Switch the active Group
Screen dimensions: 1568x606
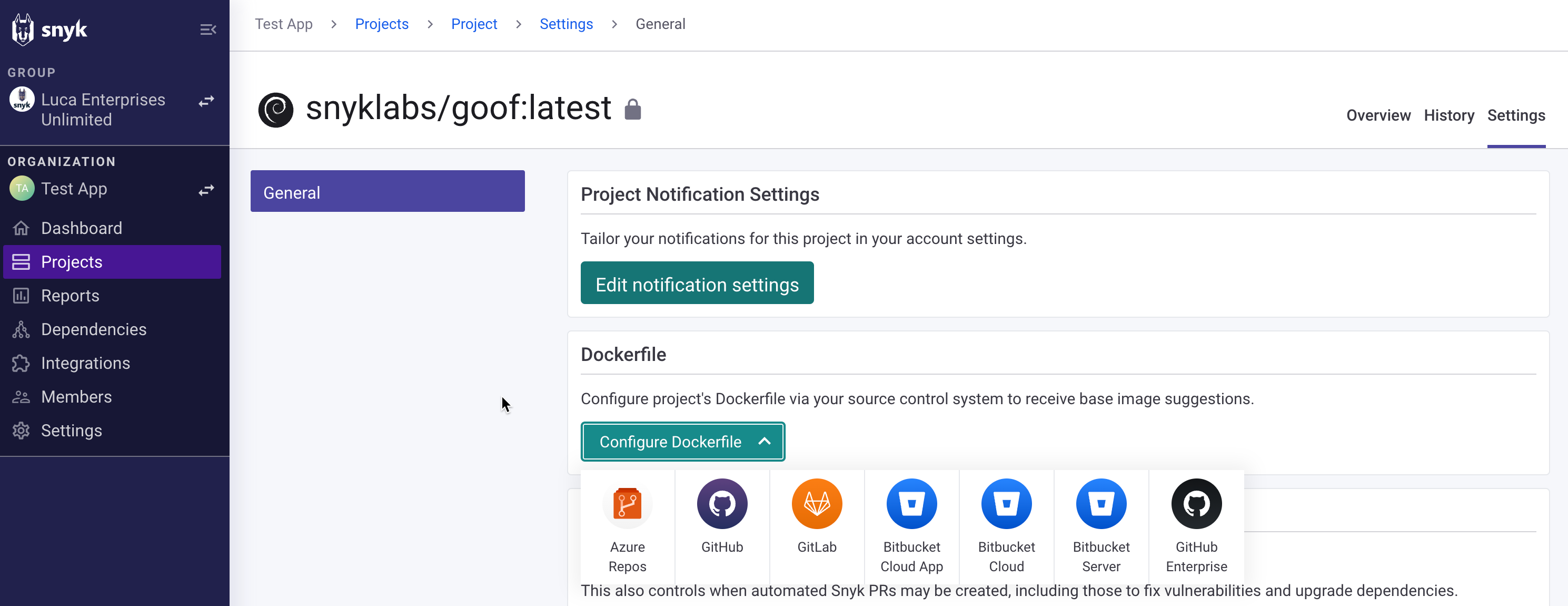[x=206, y=101]
